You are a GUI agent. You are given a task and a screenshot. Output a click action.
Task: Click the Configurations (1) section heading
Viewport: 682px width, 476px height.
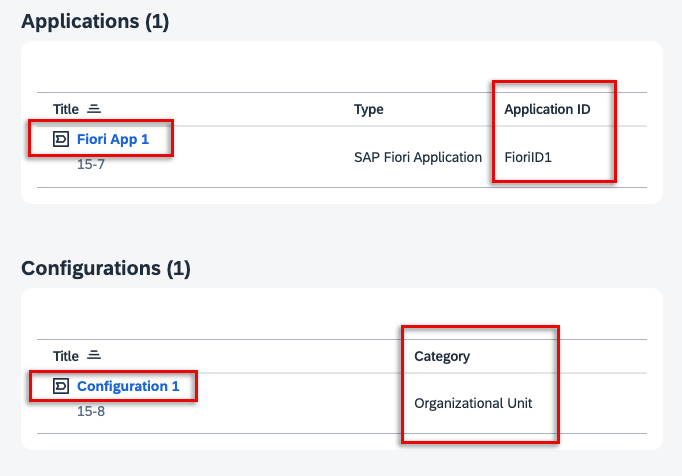(105, 268)
